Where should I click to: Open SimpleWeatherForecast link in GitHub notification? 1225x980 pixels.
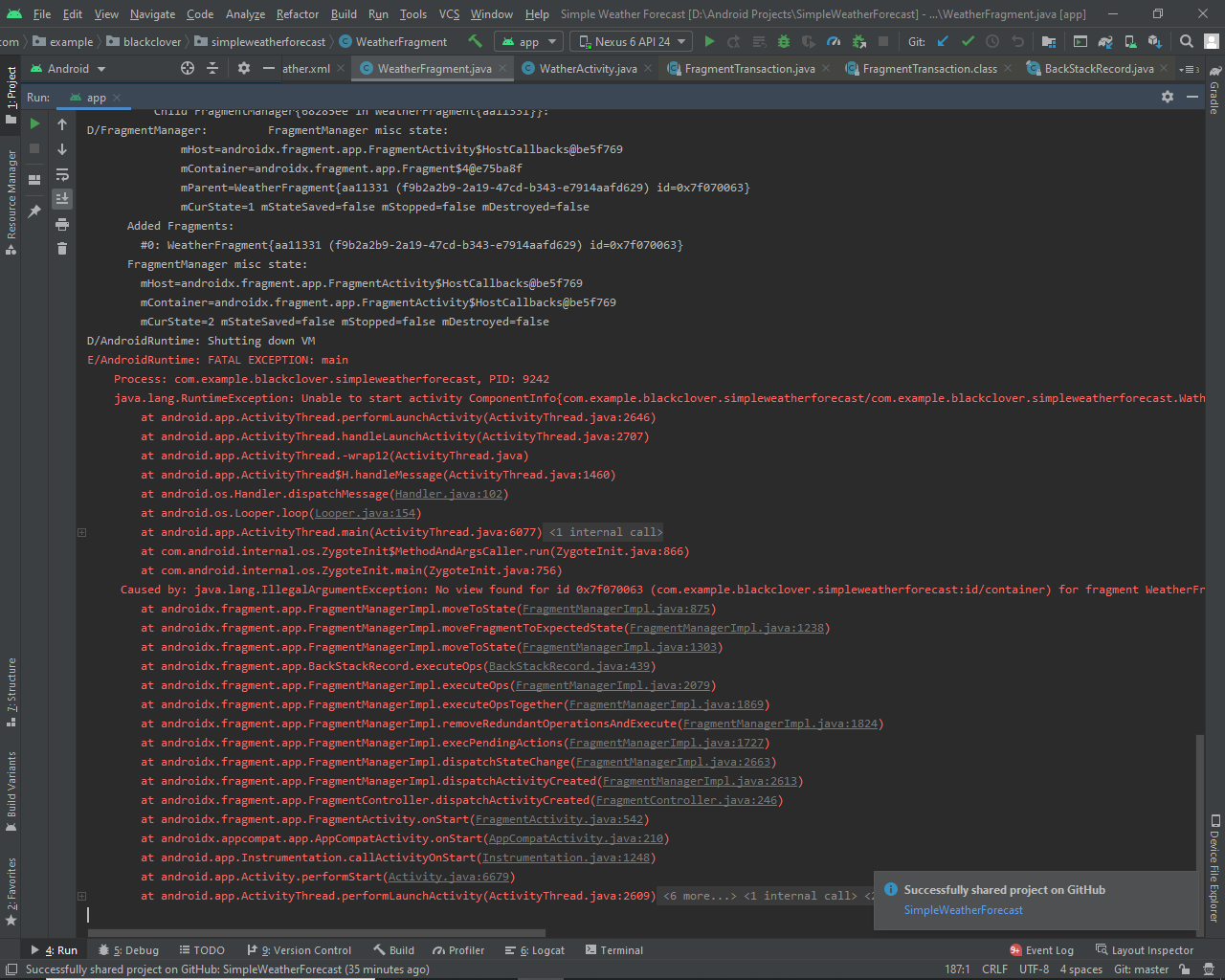(963, 910)
